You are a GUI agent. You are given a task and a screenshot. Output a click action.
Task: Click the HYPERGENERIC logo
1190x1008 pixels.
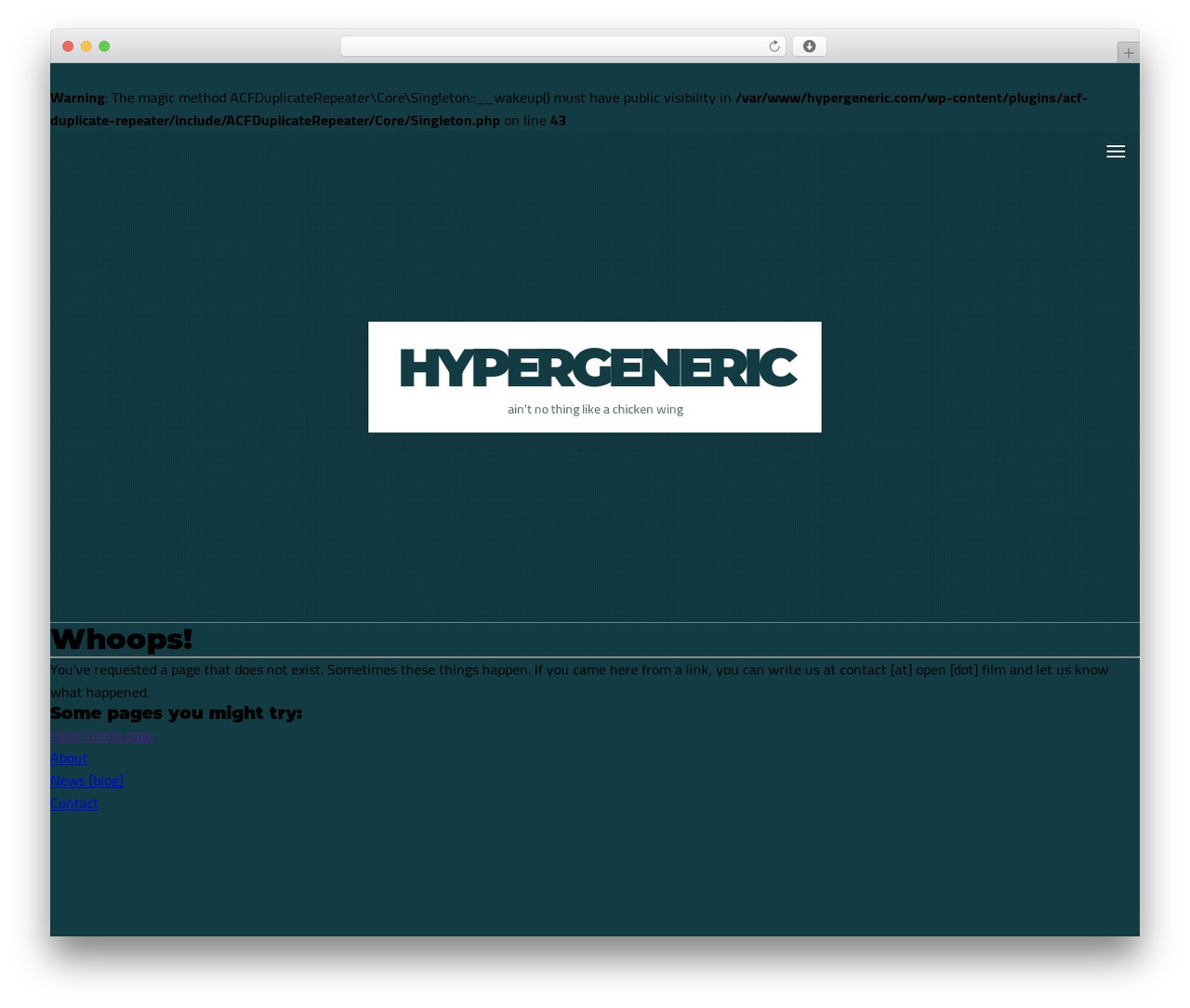[597, 367]
